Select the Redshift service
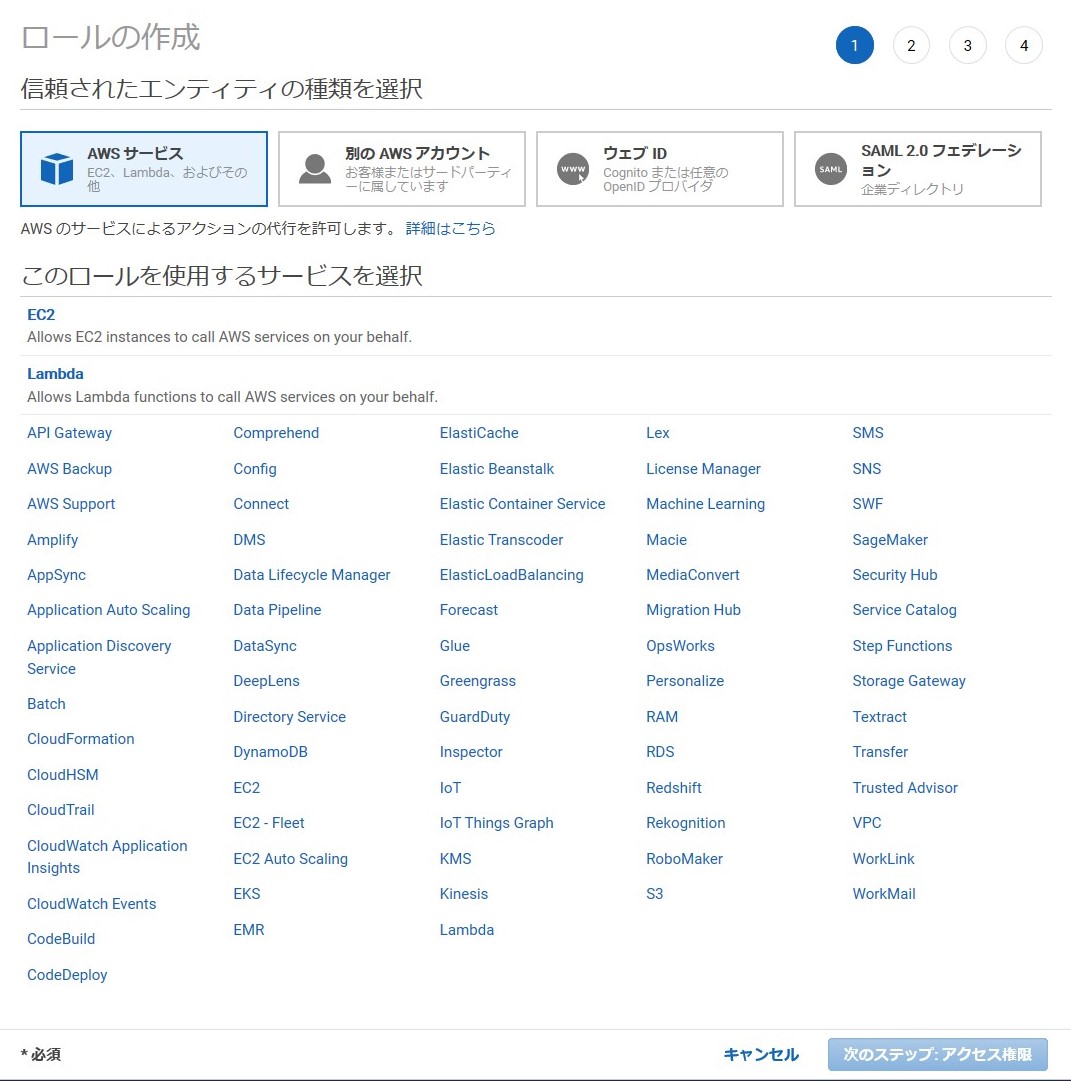Image resolution: width=1071 pixels, height=1081 pixels. point(674,788)
